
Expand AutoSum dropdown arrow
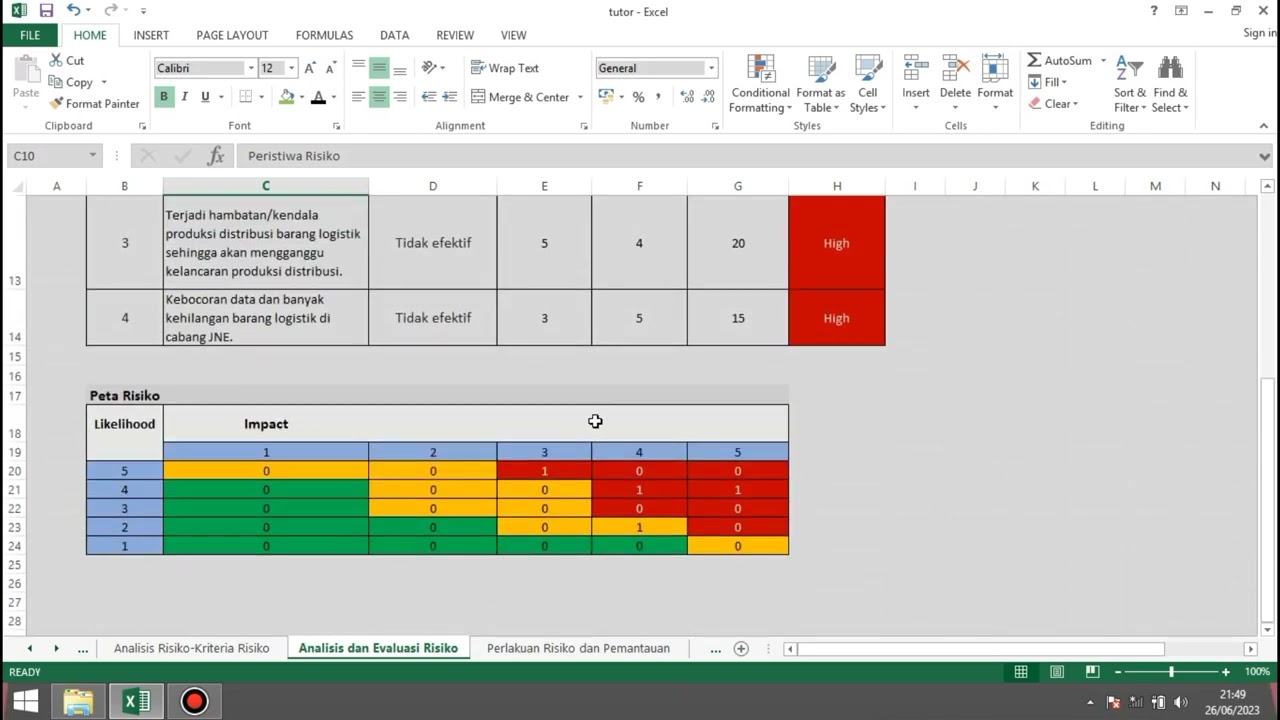[1104, 61]
